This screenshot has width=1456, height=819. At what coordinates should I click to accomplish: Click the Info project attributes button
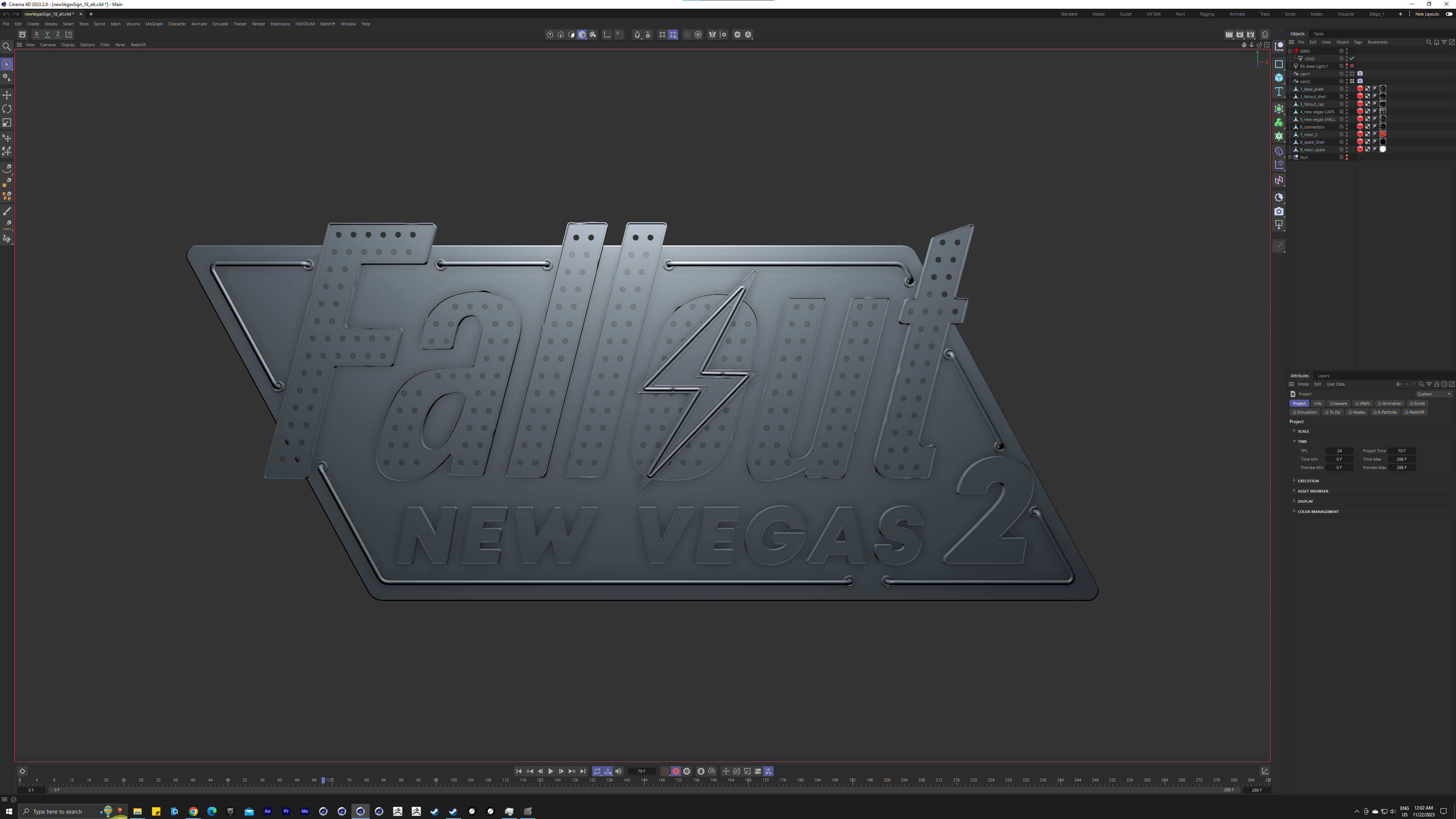click(1318, 403)
